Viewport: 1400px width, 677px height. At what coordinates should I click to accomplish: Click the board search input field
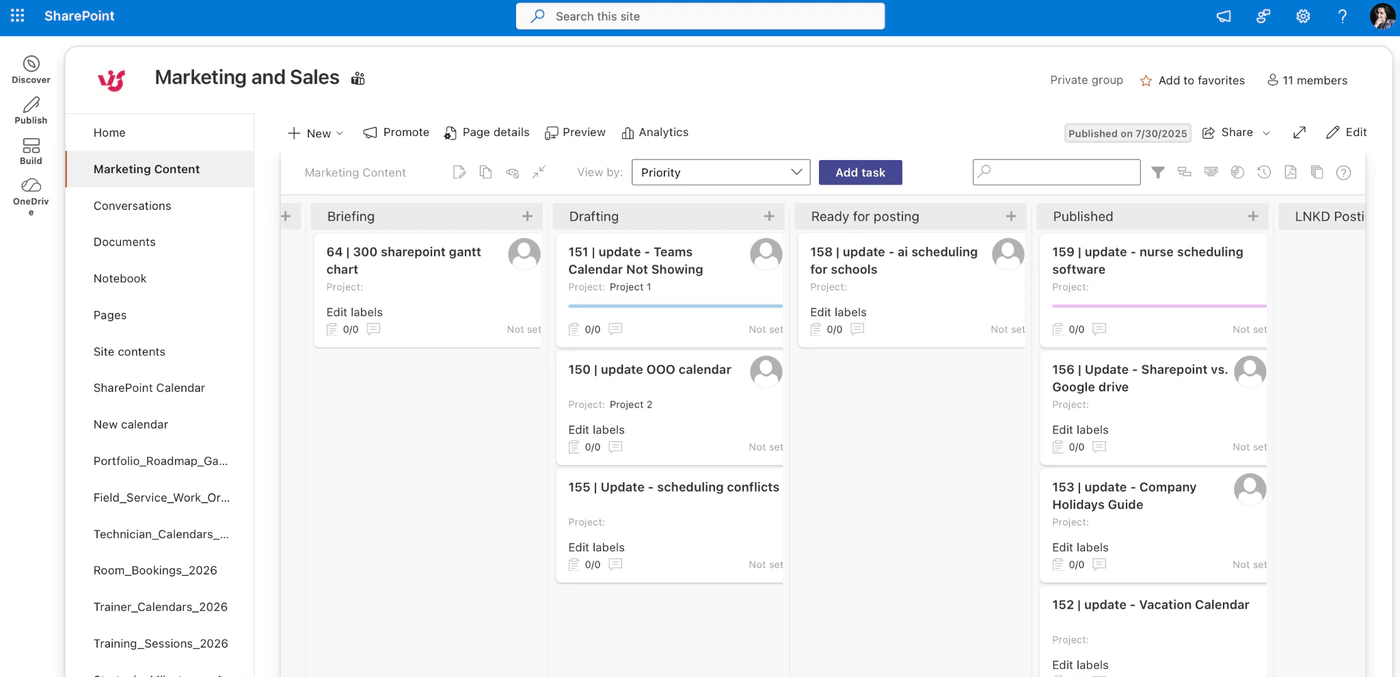coord(1056,172)
